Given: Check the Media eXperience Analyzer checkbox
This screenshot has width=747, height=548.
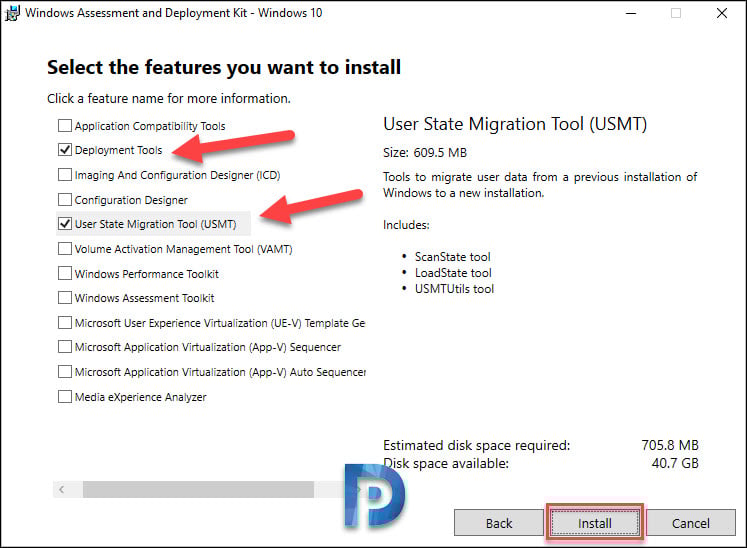Looking at the screenshot, I should 64,396.
